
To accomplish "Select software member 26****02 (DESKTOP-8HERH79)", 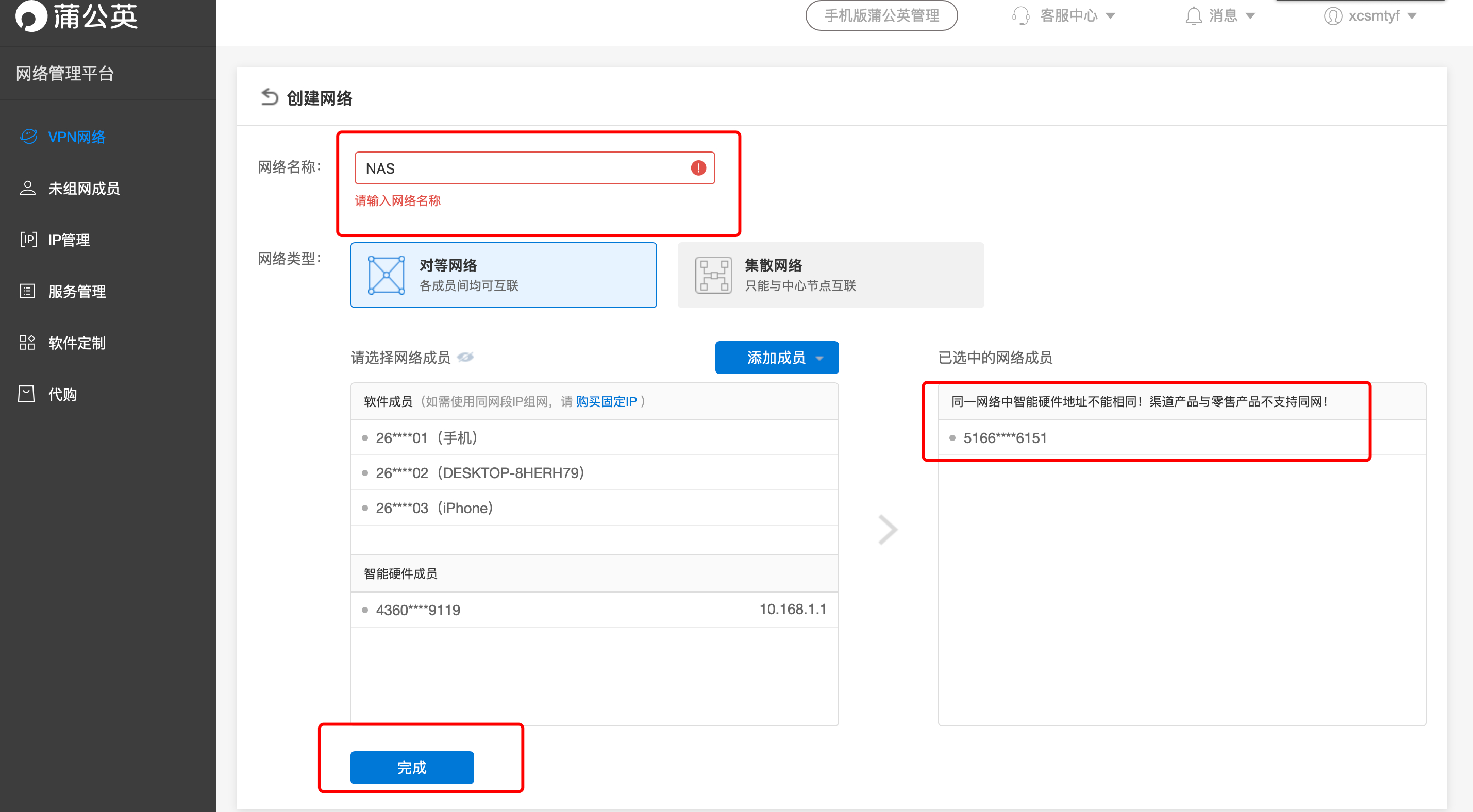I will [479, 472].
